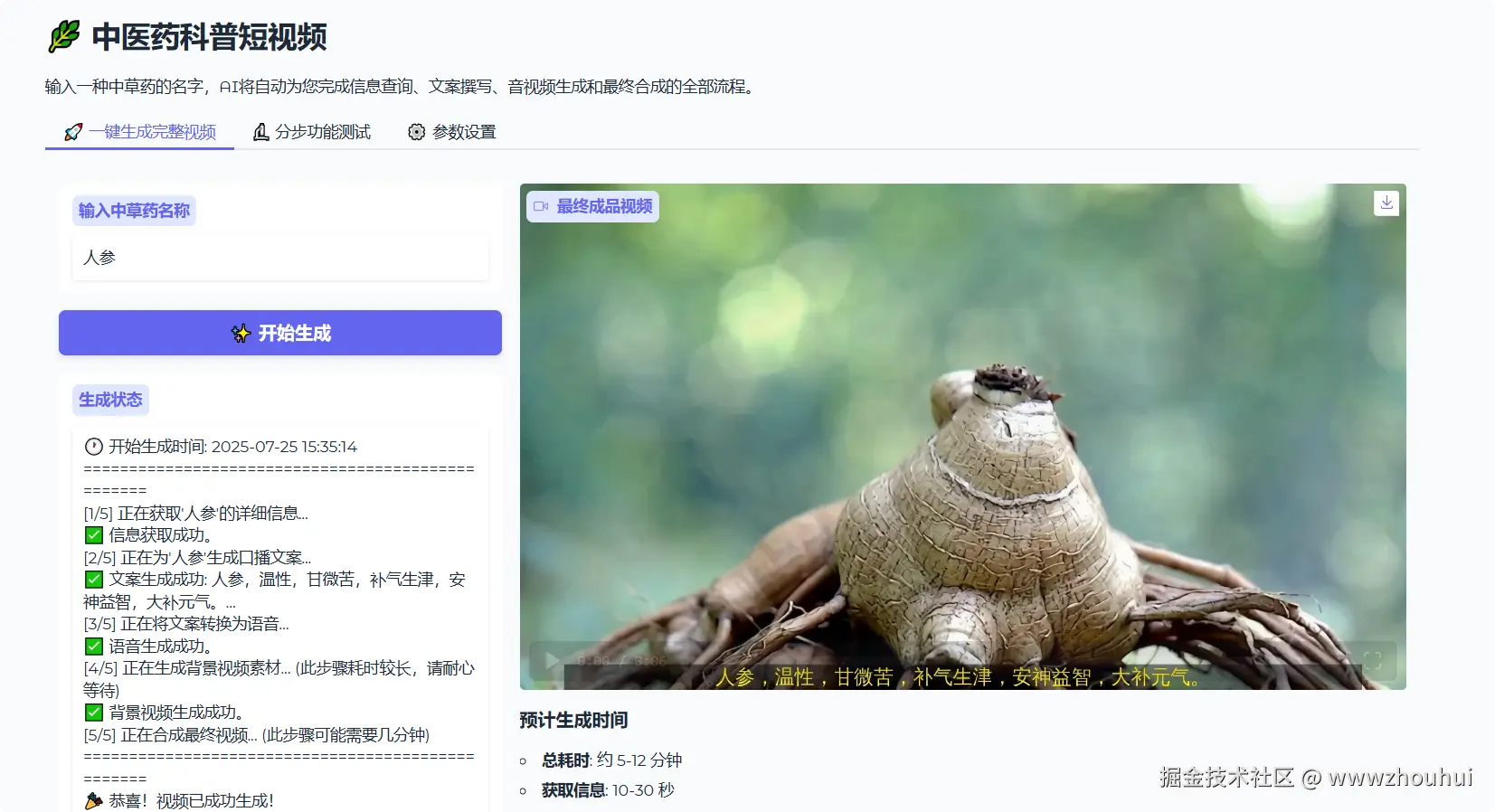Open the 分步功能测试 tab
The image size is (1495, 812).
pos(312,132)
